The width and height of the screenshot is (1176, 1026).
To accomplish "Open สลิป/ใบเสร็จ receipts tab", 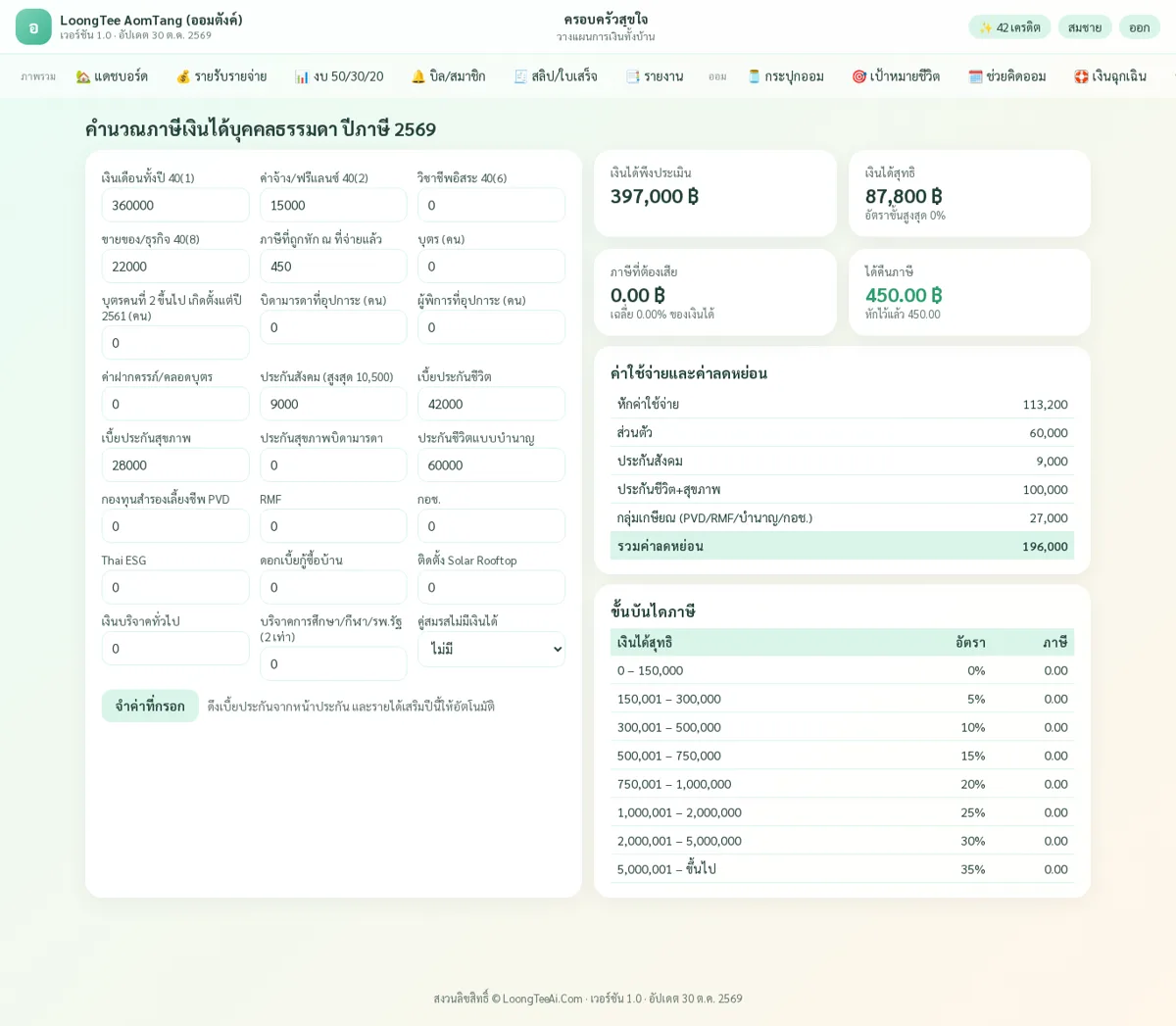I will (x=556, y=76).
